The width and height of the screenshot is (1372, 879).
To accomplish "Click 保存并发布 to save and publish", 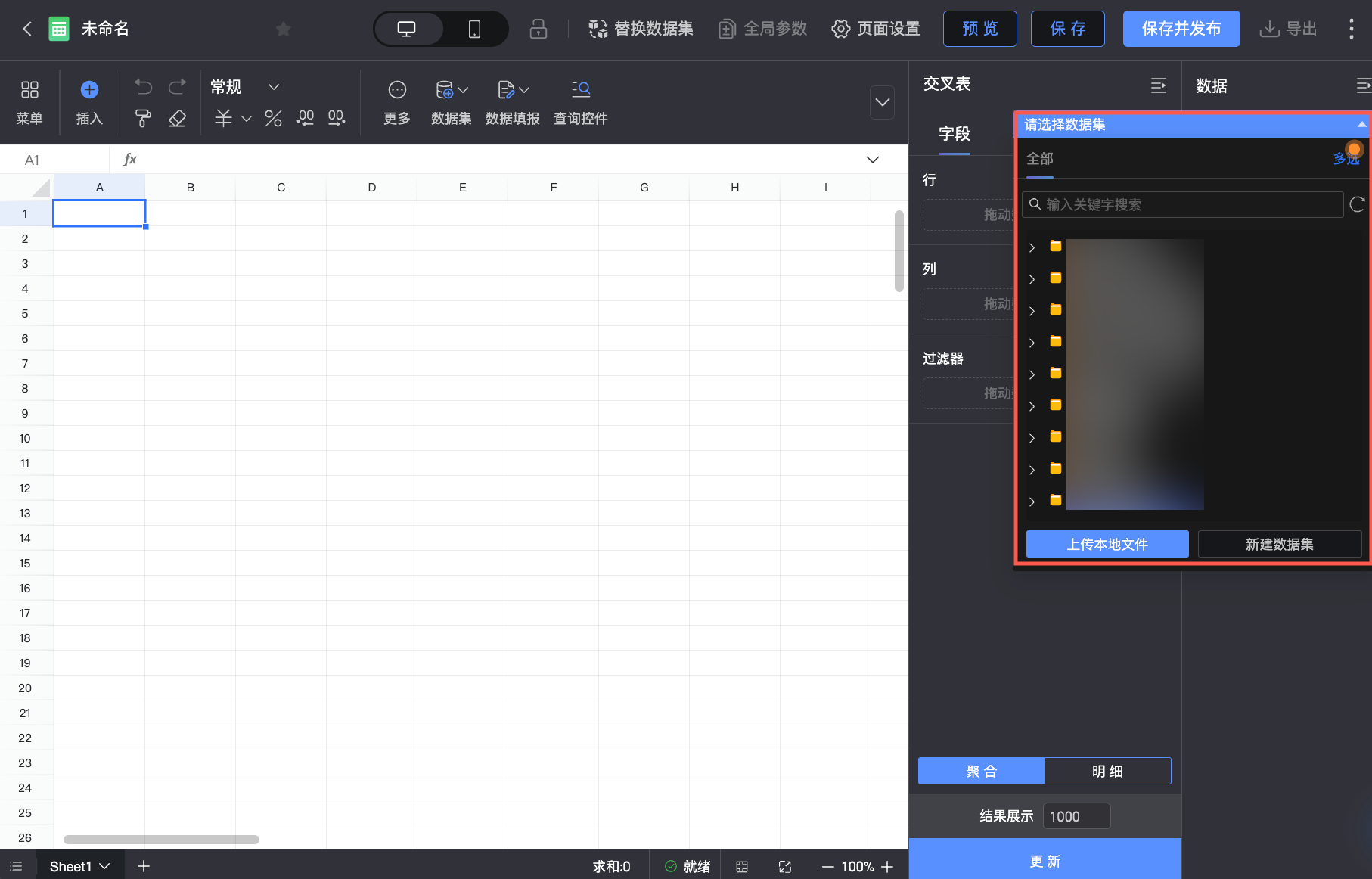I will coord(1181,29).
